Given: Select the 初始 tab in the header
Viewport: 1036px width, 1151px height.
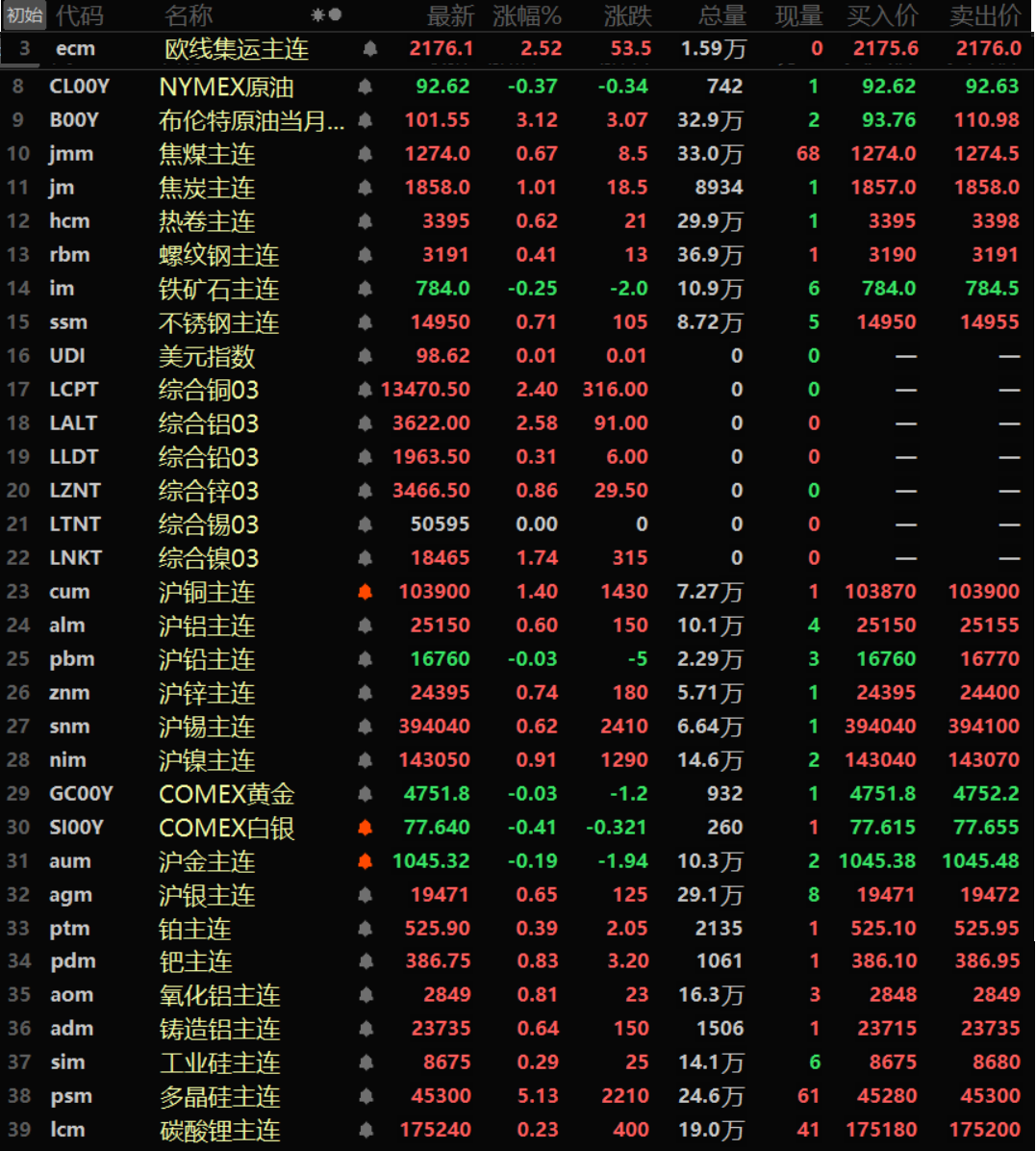Looking at the screenshot, I should coord(24,15).
